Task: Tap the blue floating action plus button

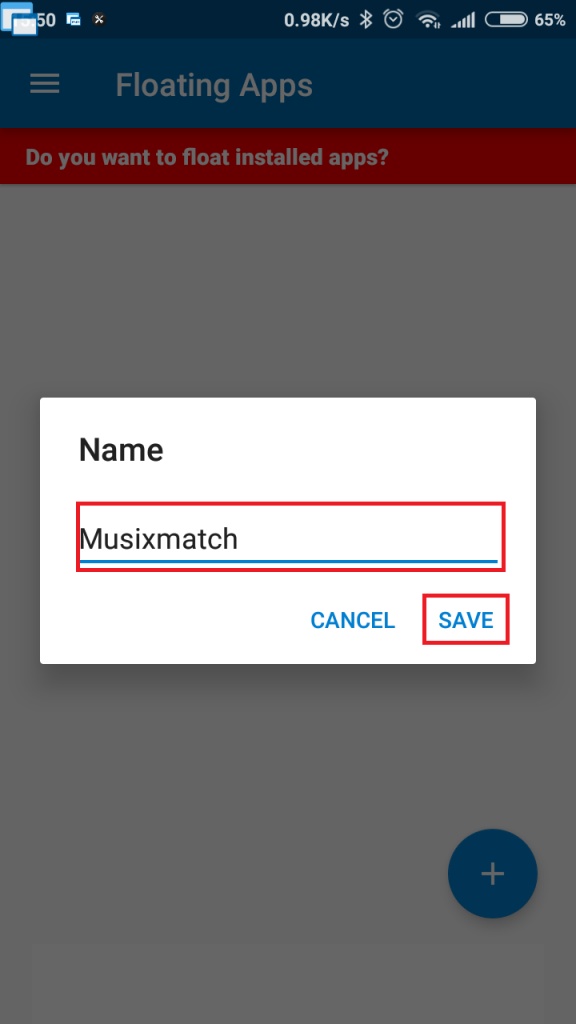Action: (492, 873)
